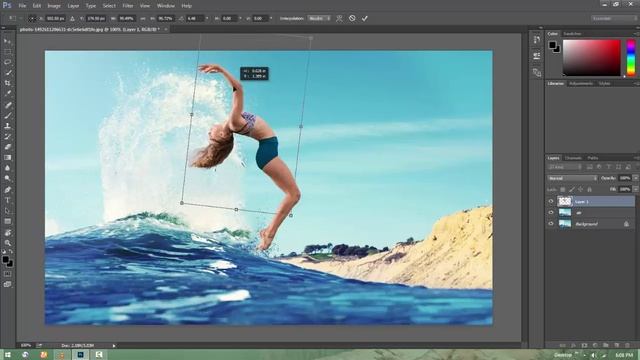Select the Blur tool
The width and height of the screenshot is (640, 360).
7,168
